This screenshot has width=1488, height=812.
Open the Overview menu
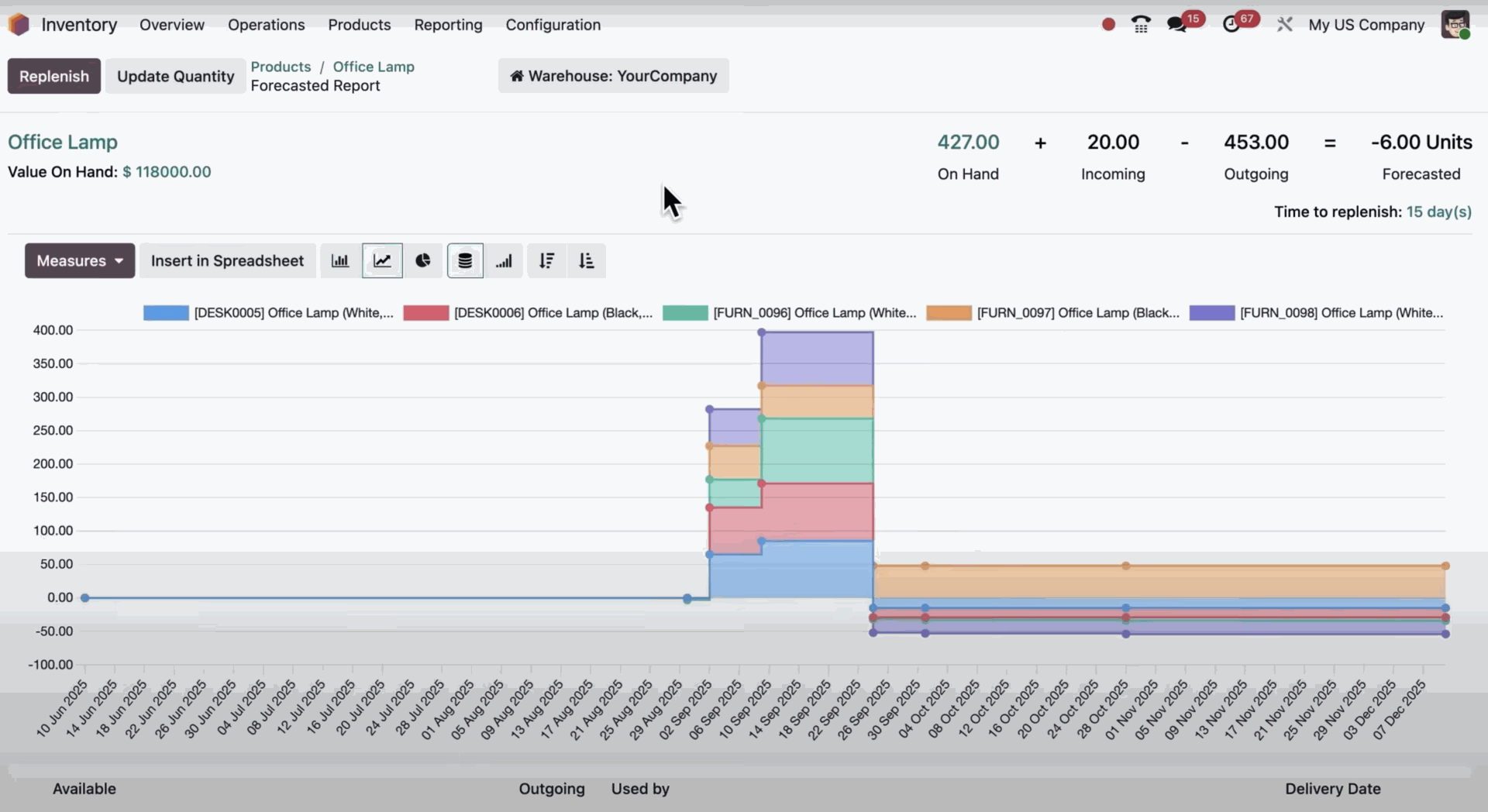coord(172,25)
